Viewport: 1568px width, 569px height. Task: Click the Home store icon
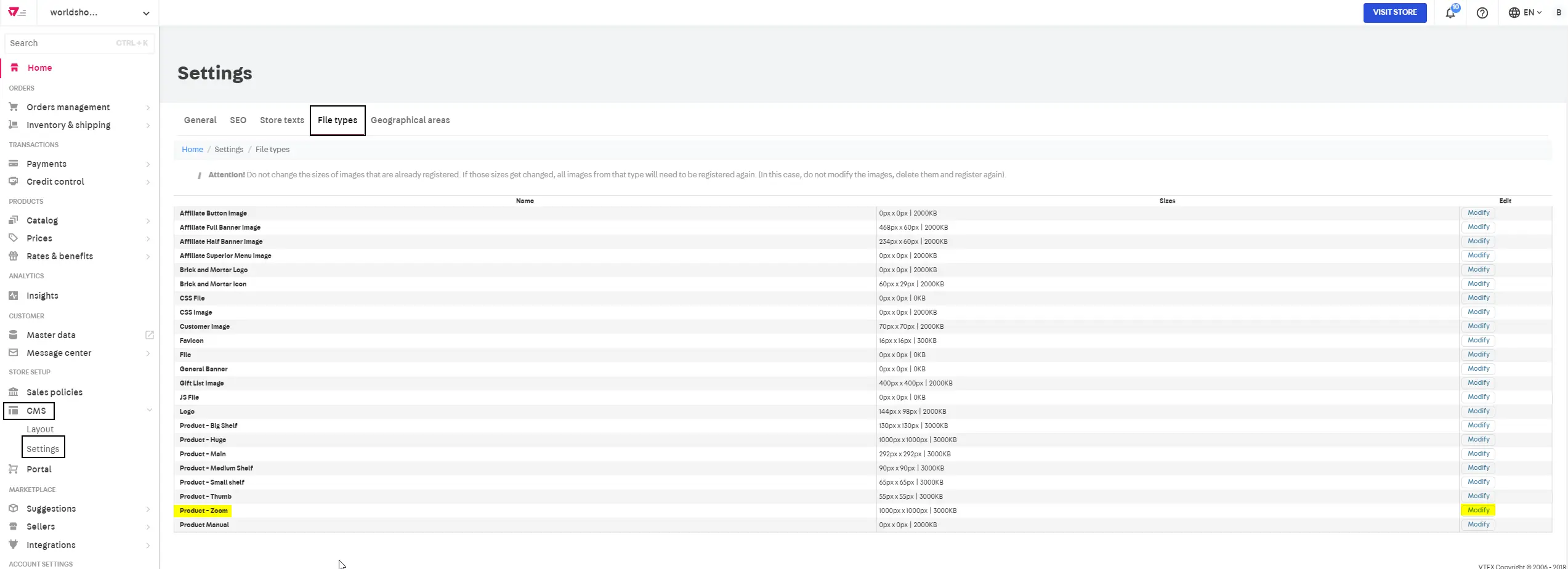15,68
